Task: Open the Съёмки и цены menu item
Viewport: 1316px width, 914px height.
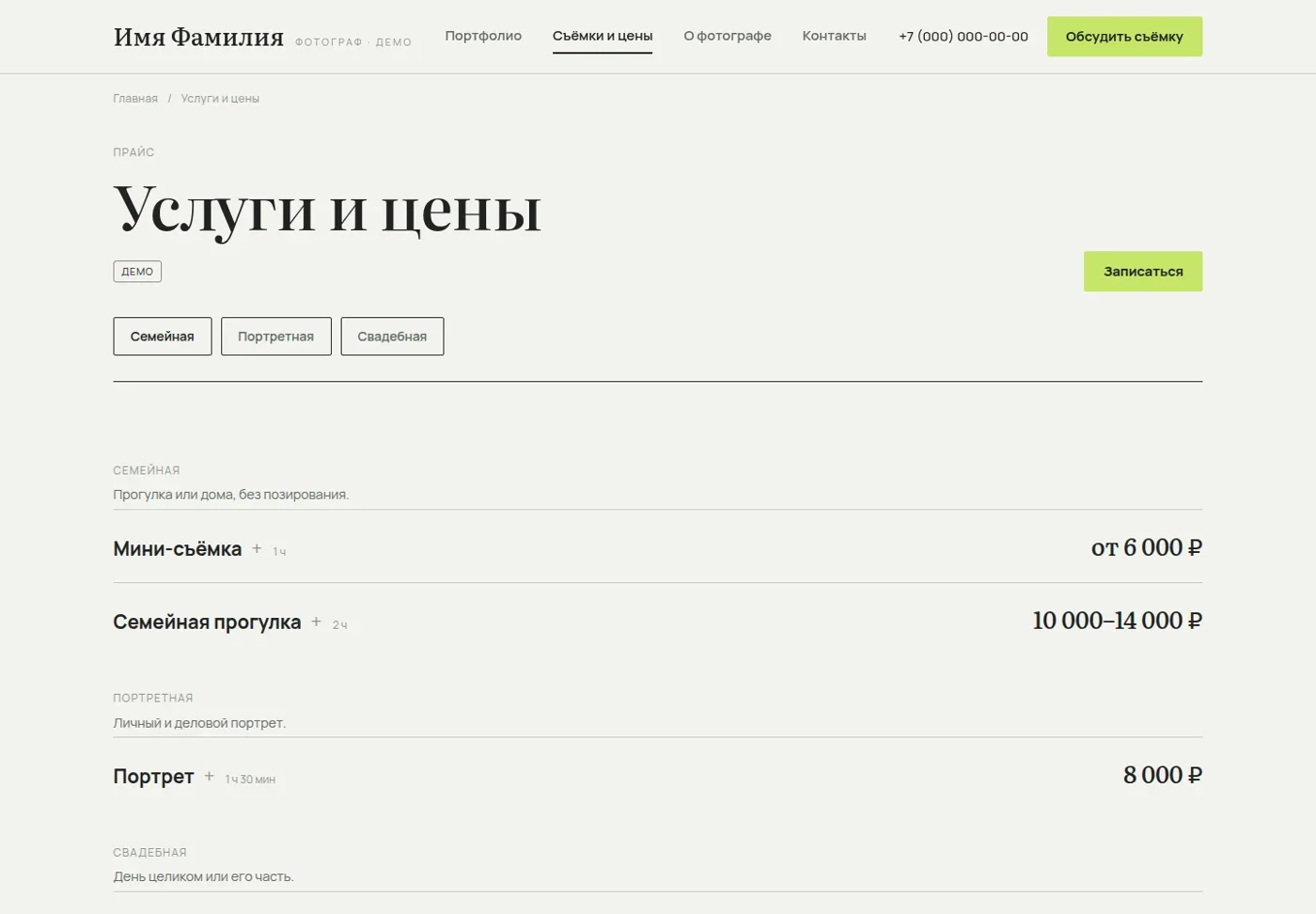Action: pos(603,36)
